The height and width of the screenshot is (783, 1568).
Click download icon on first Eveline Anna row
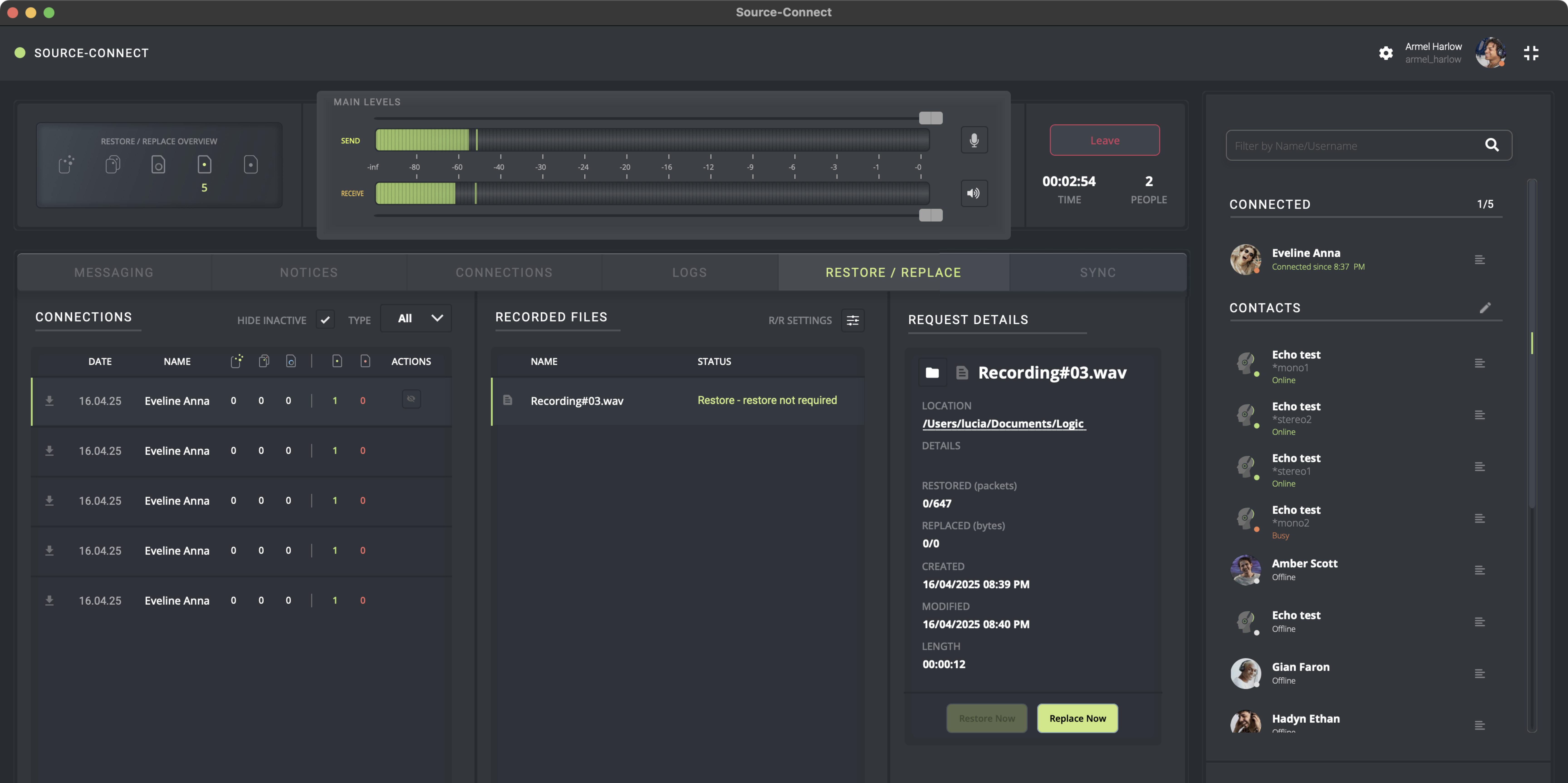(49, 401)
